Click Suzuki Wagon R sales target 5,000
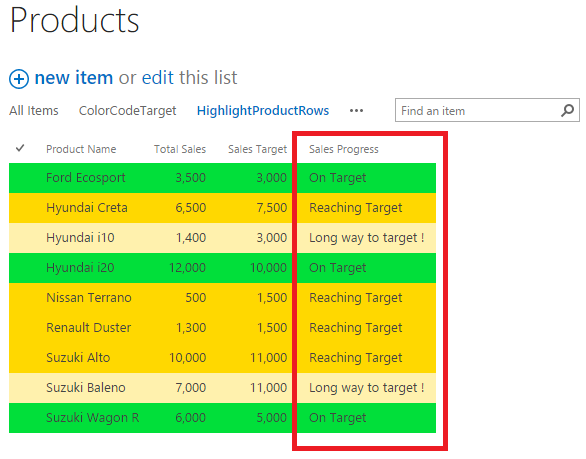 pos(272,418)
